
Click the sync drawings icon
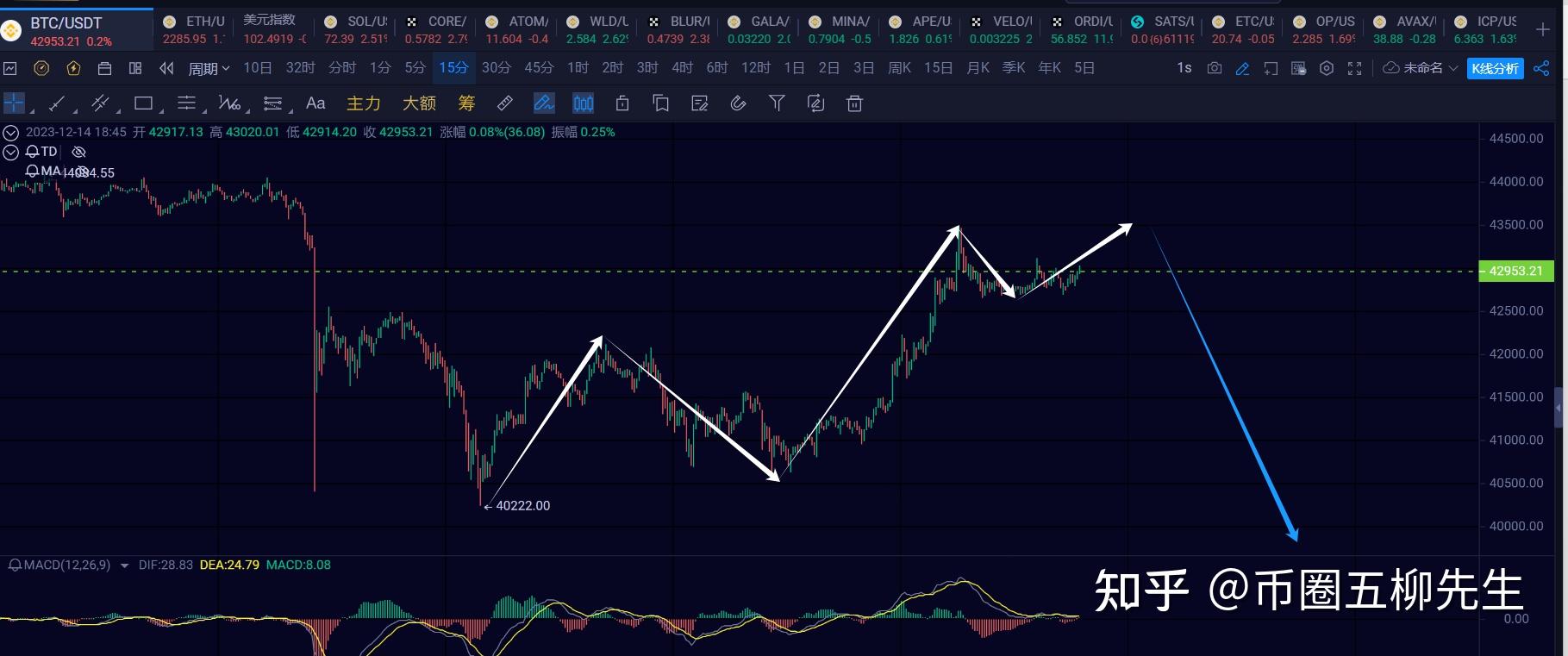coord(815,103)
